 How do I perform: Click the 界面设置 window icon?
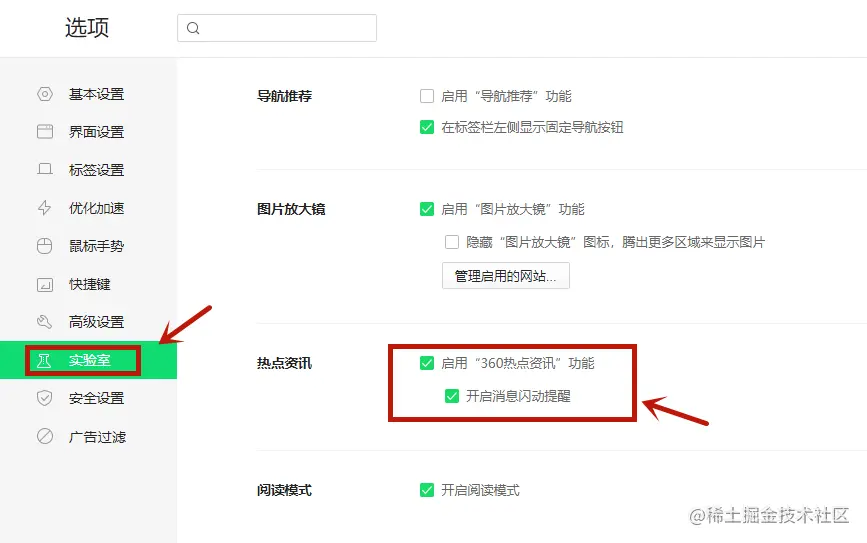coord(45,132)
